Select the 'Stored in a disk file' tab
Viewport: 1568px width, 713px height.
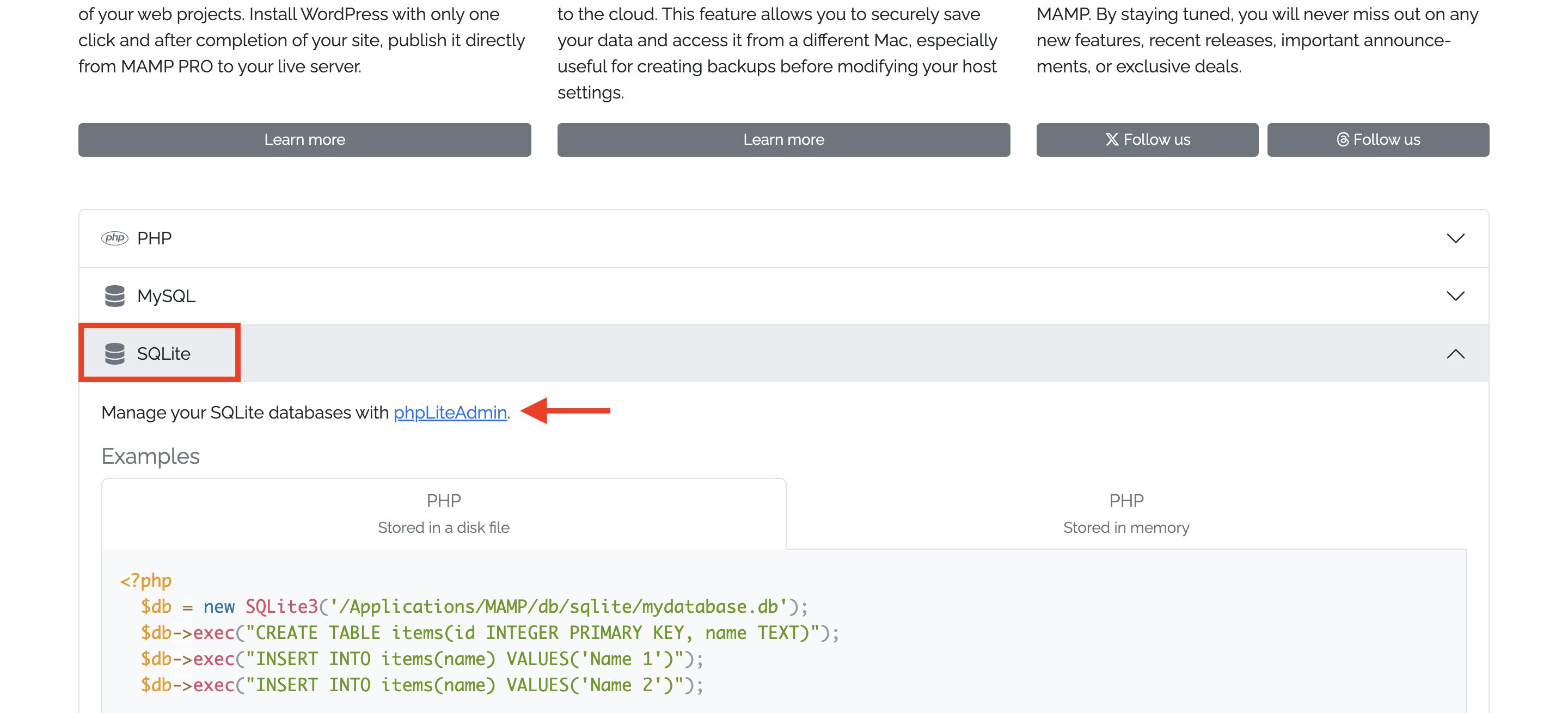[x=444, y=513]
